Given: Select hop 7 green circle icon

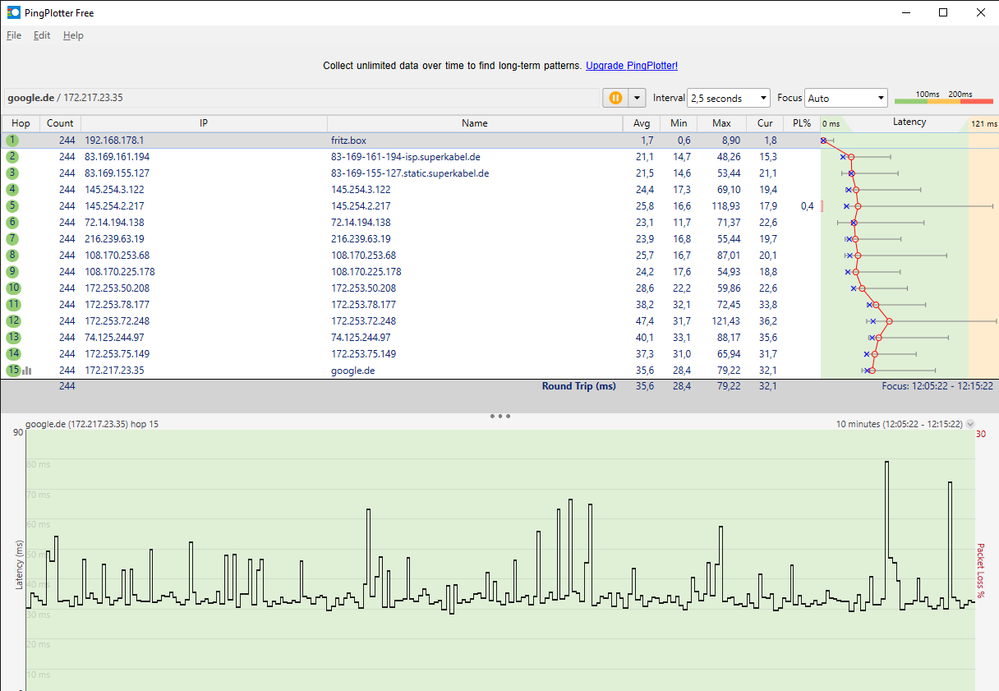Looking at the screenshot, I should point(13,239).
